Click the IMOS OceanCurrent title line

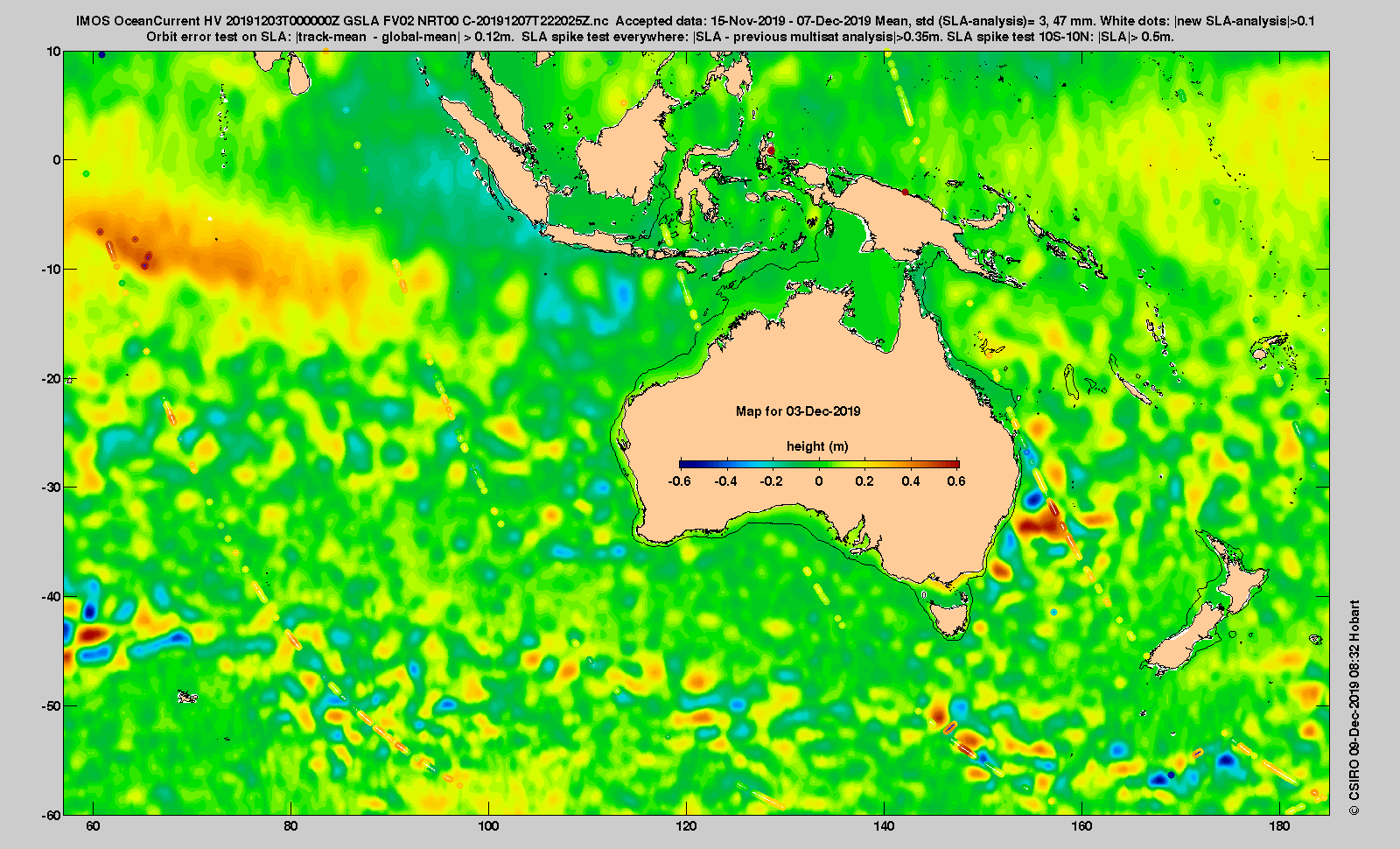tap(696, 20)
